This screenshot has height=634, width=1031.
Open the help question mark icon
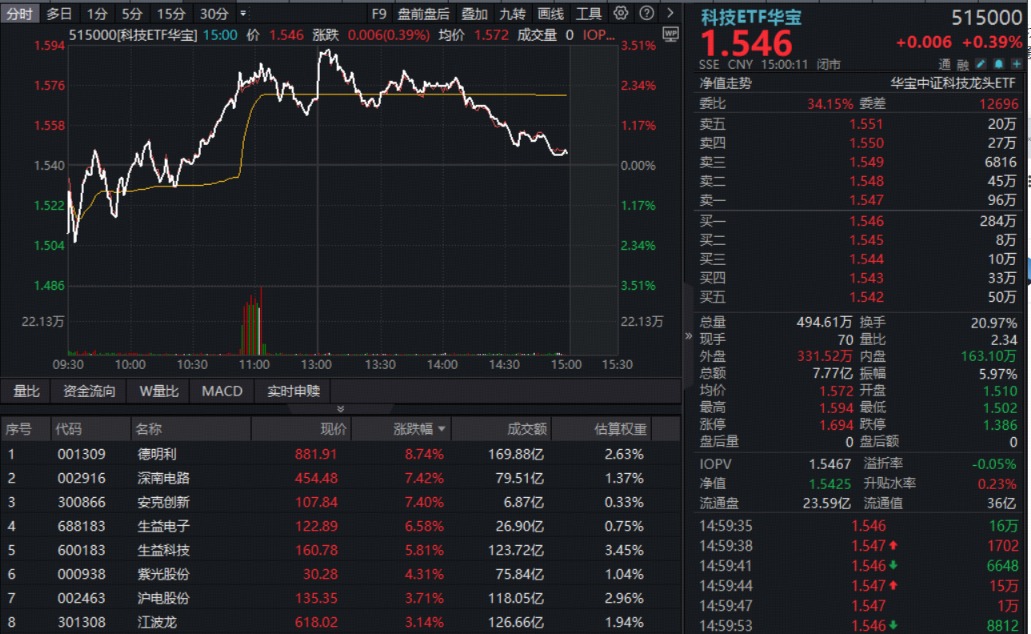(646, 13)
